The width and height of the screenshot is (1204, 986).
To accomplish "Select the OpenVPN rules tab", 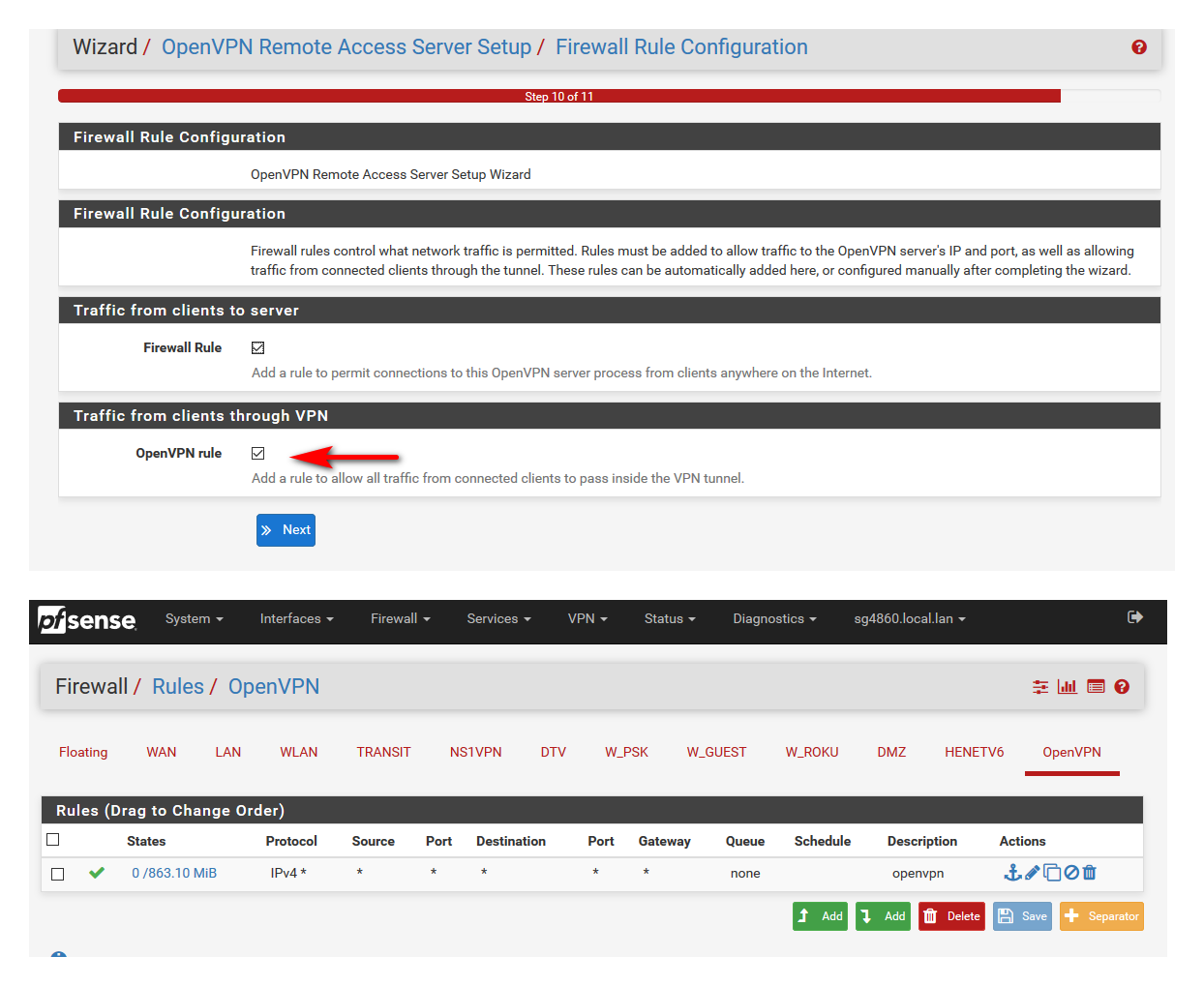I will click(x=1072, y=753).
